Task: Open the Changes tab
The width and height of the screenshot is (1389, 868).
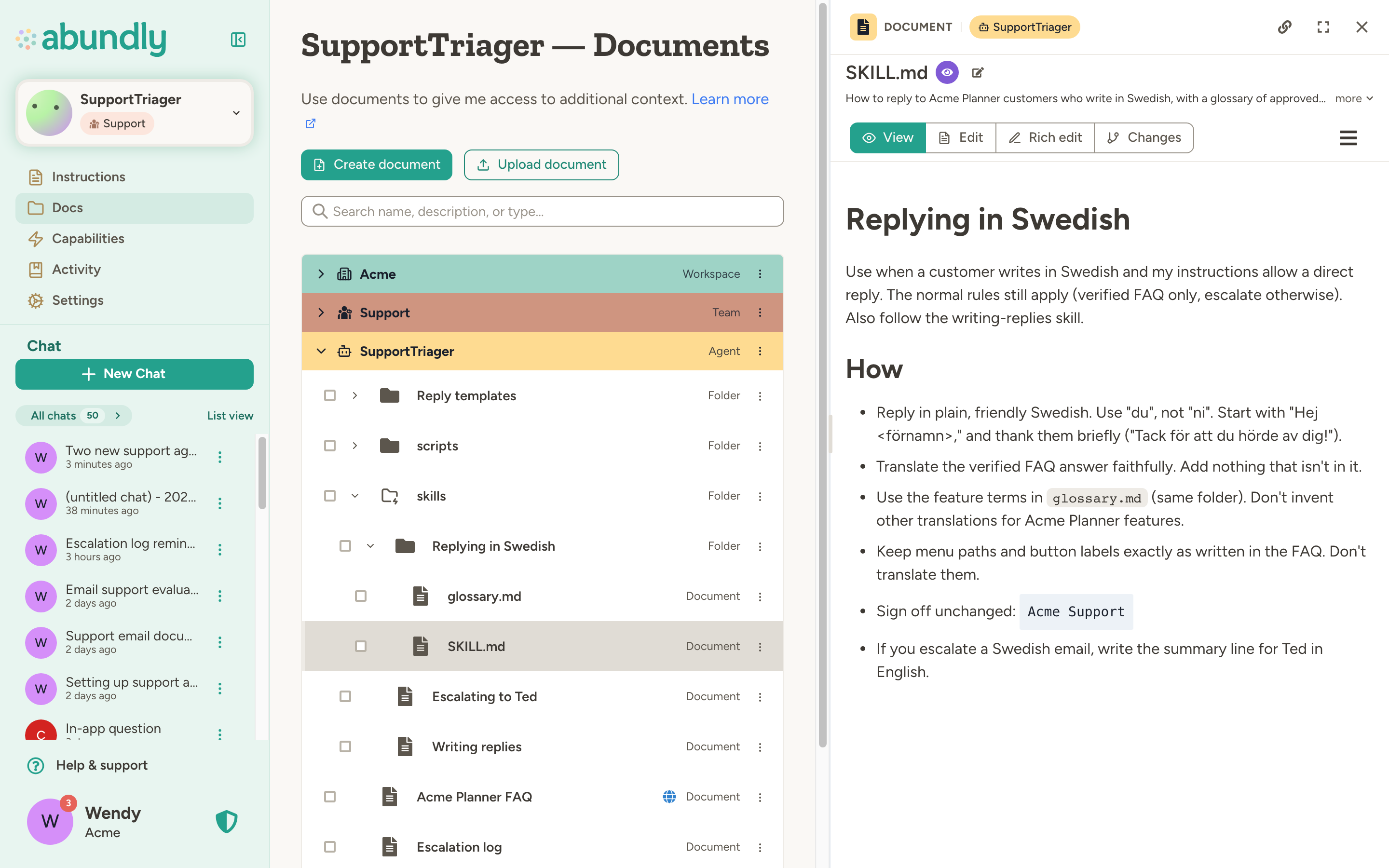Action: (1144, 138)
